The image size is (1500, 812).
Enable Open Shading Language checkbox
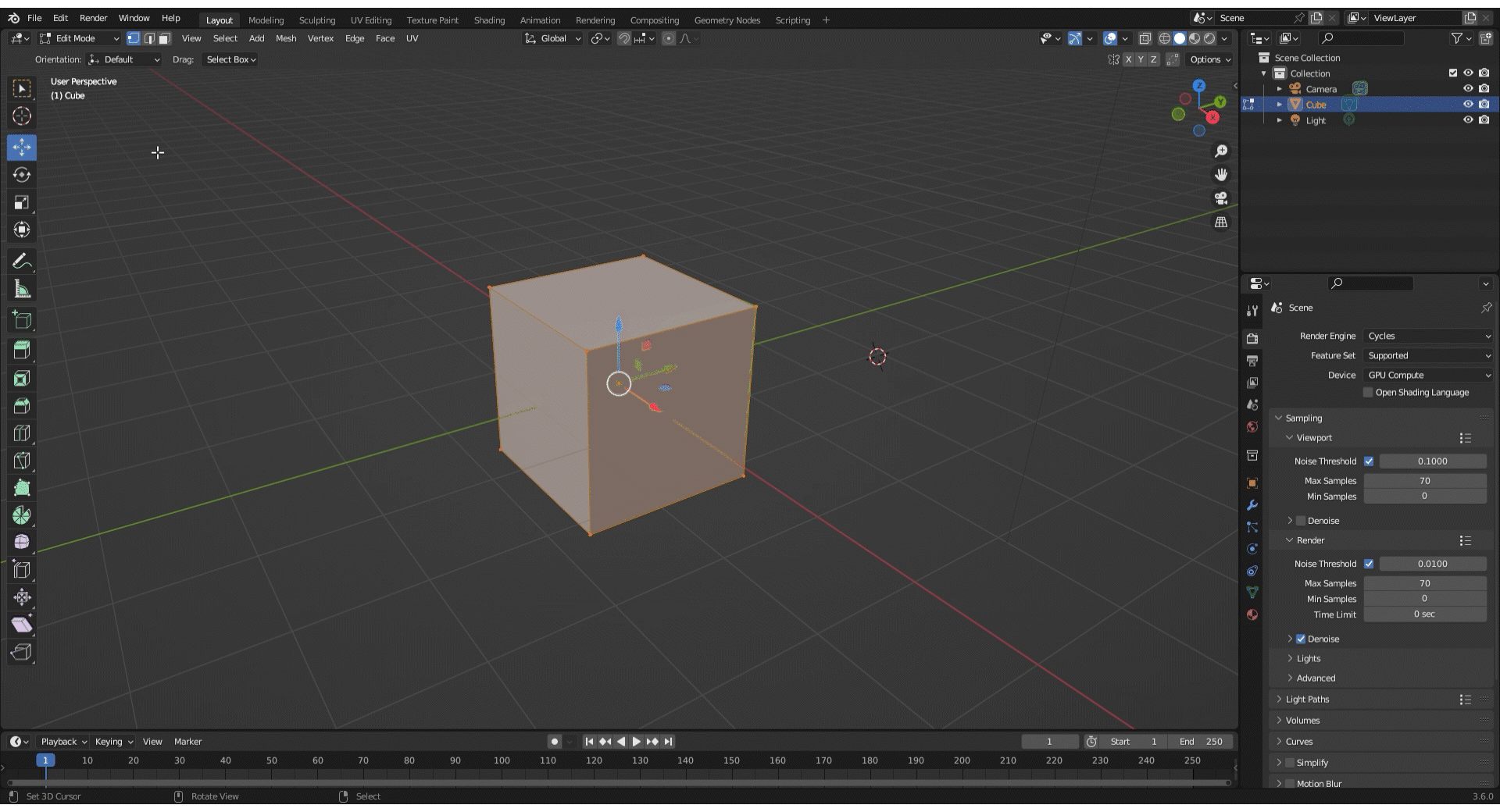1368,393
